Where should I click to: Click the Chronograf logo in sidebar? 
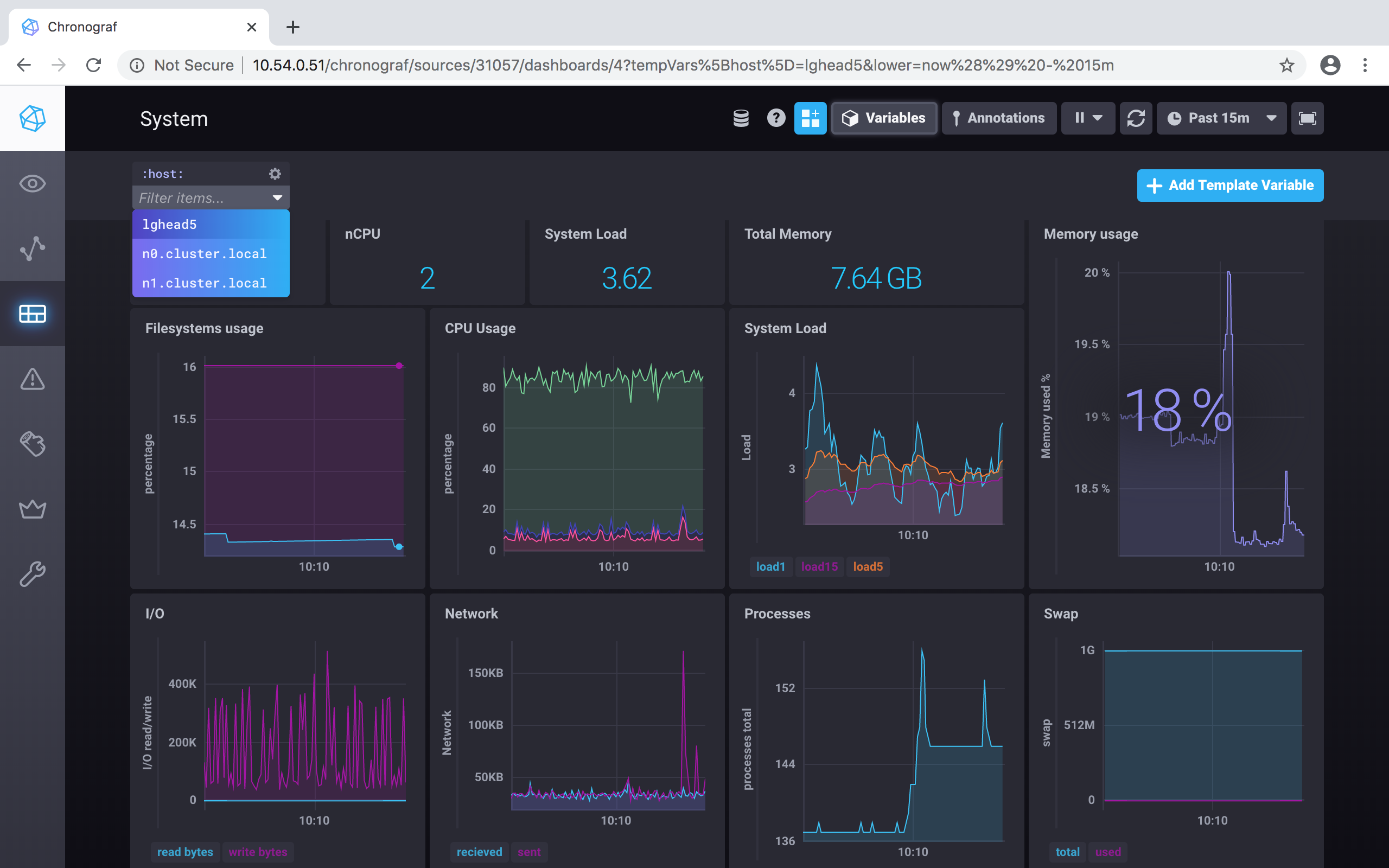coord(32,118)
